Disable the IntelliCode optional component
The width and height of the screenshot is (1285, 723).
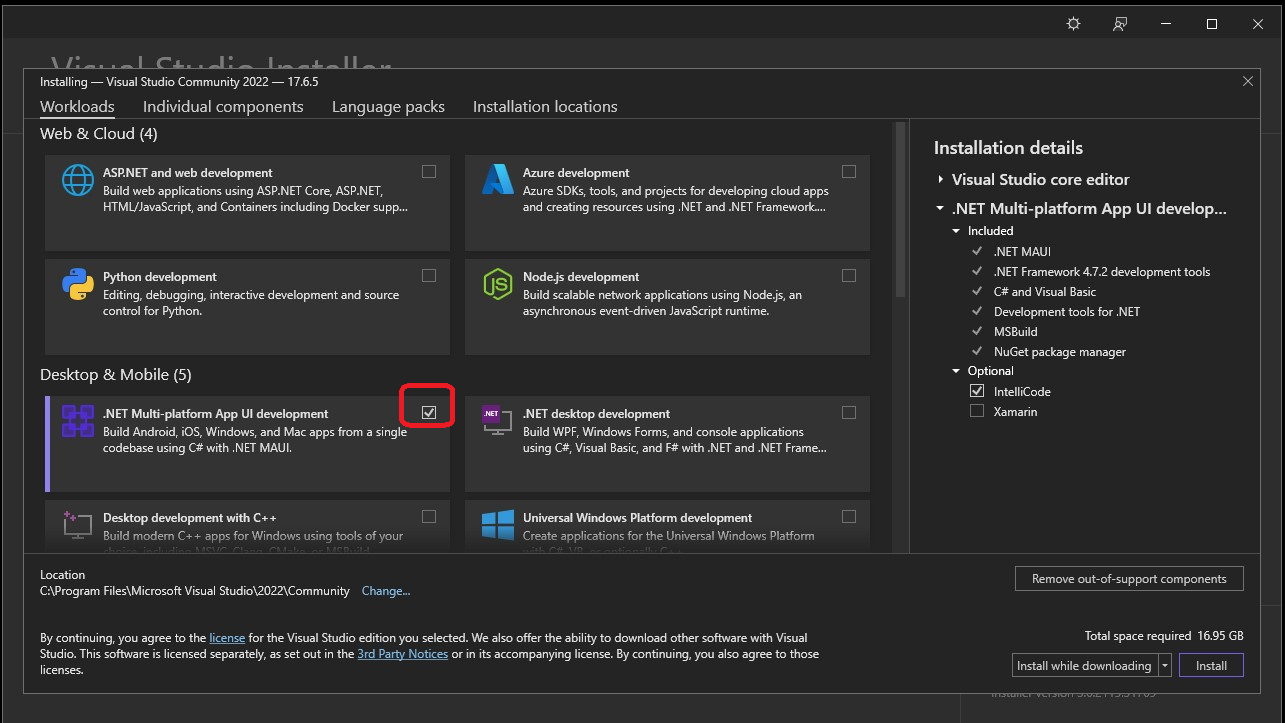click(x=977, y=391)
